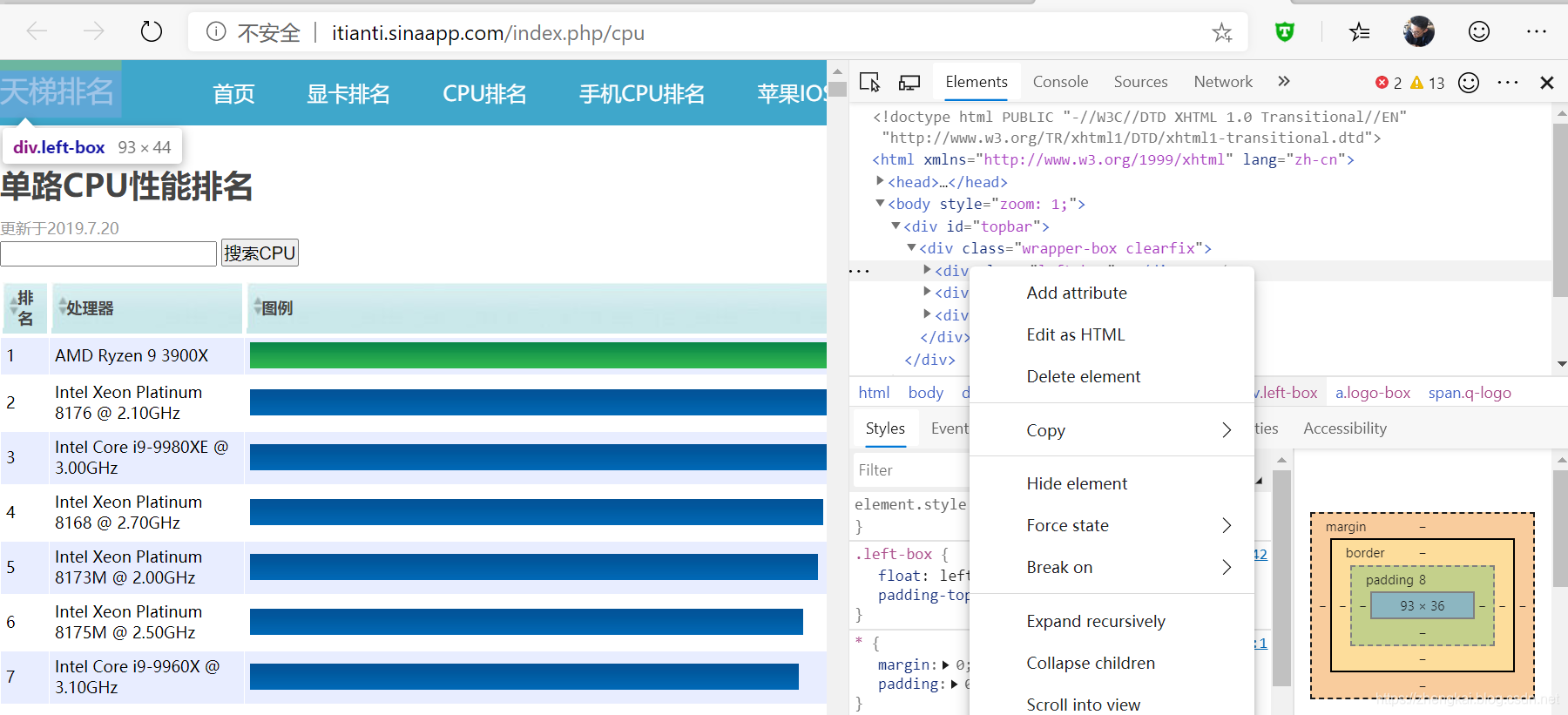Switch to the Sources tab
1568x715 pixels.
(1140, 82)
